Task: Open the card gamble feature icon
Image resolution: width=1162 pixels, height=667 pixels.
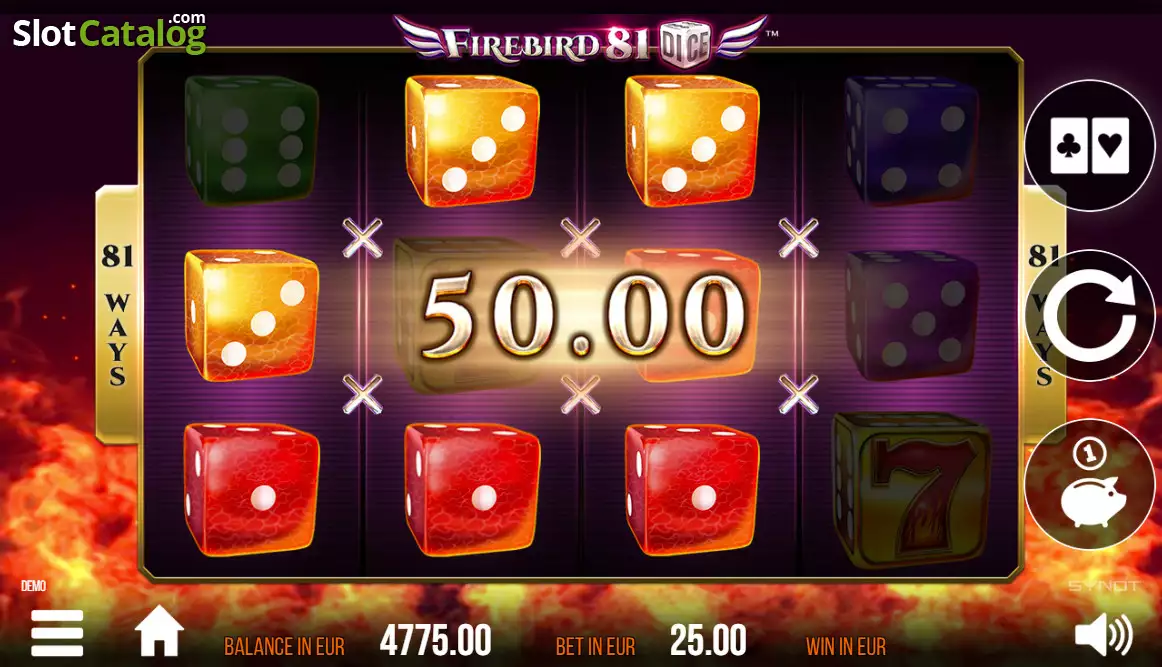Action: click(1089, 145)
